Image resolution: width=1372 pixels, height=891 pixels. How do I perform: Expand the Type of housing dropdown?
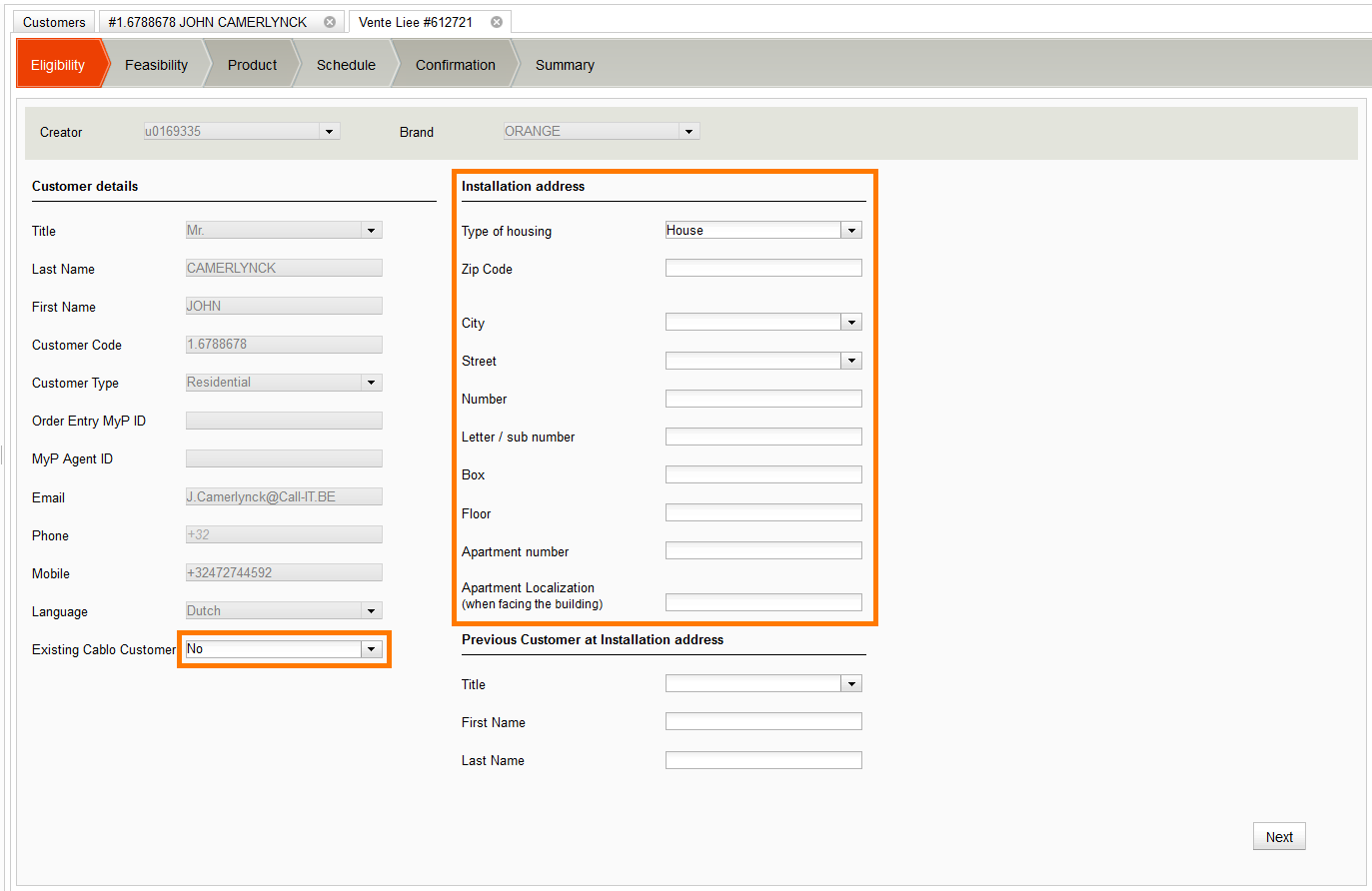pos(851,231)
